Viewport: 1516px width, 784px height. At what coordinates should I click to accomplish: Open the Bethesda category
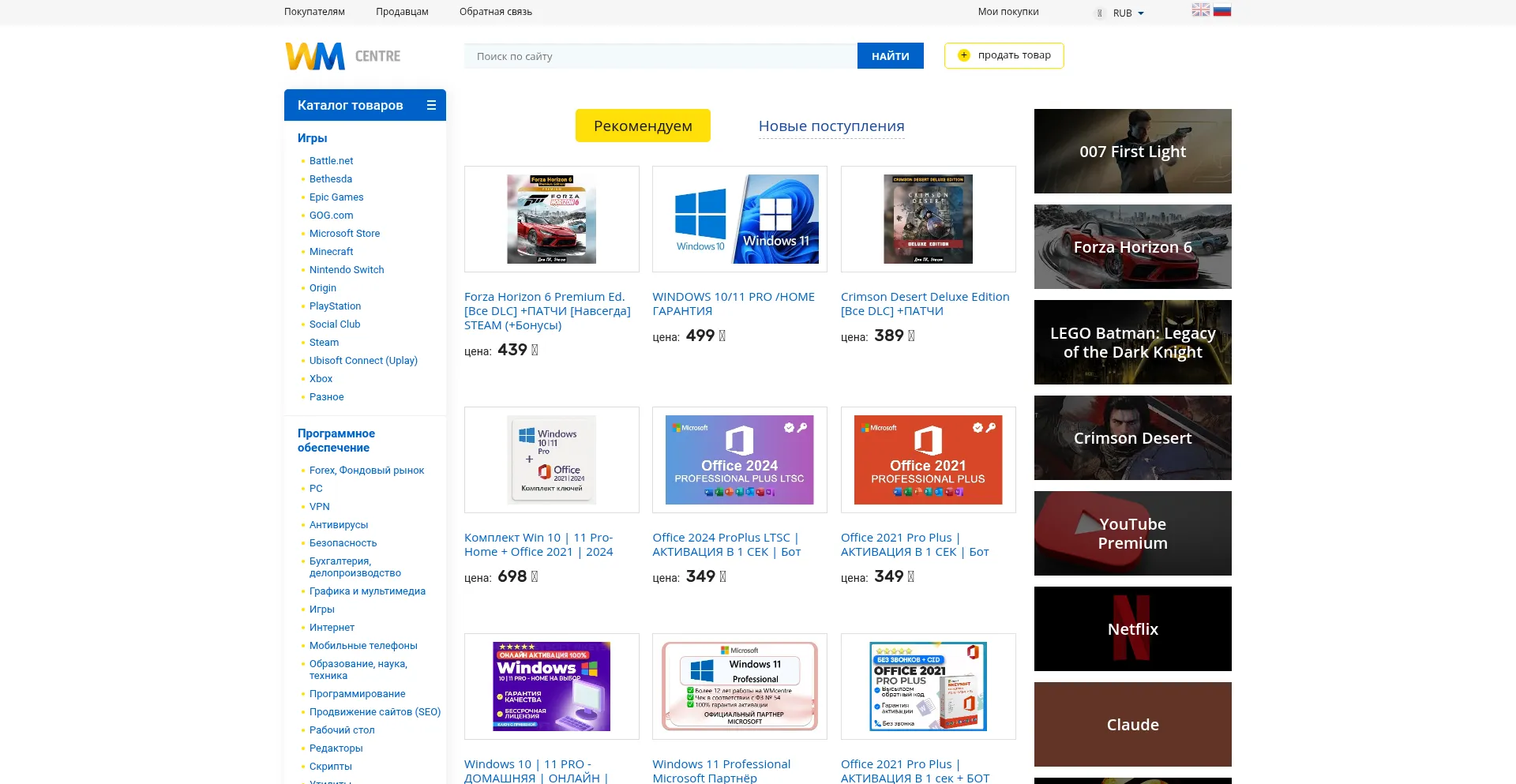click(x=331, y=179)
